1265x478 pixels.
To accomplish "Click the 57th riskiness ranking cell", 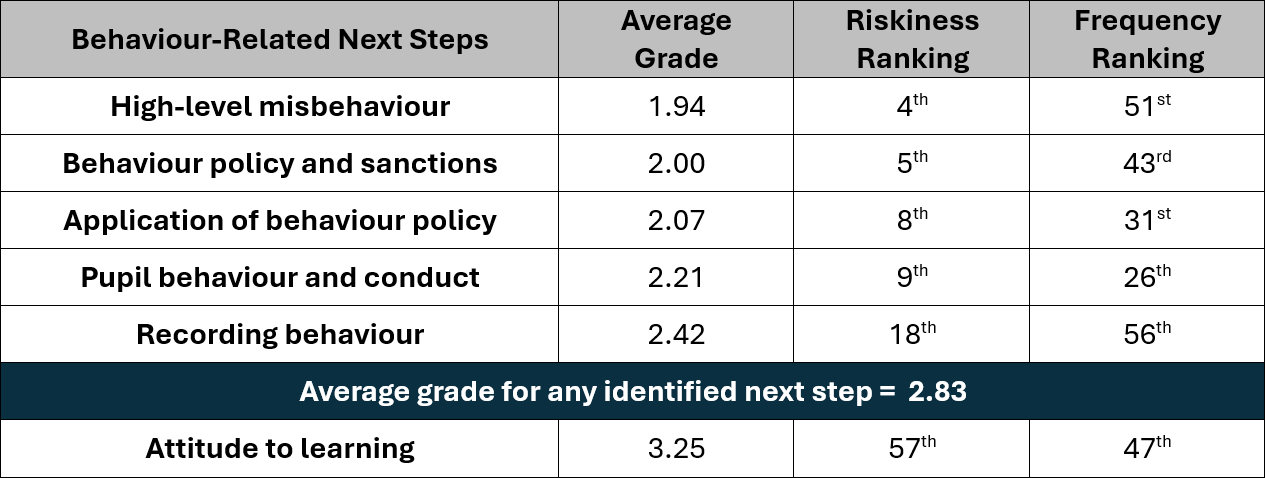I will [912, 449].
